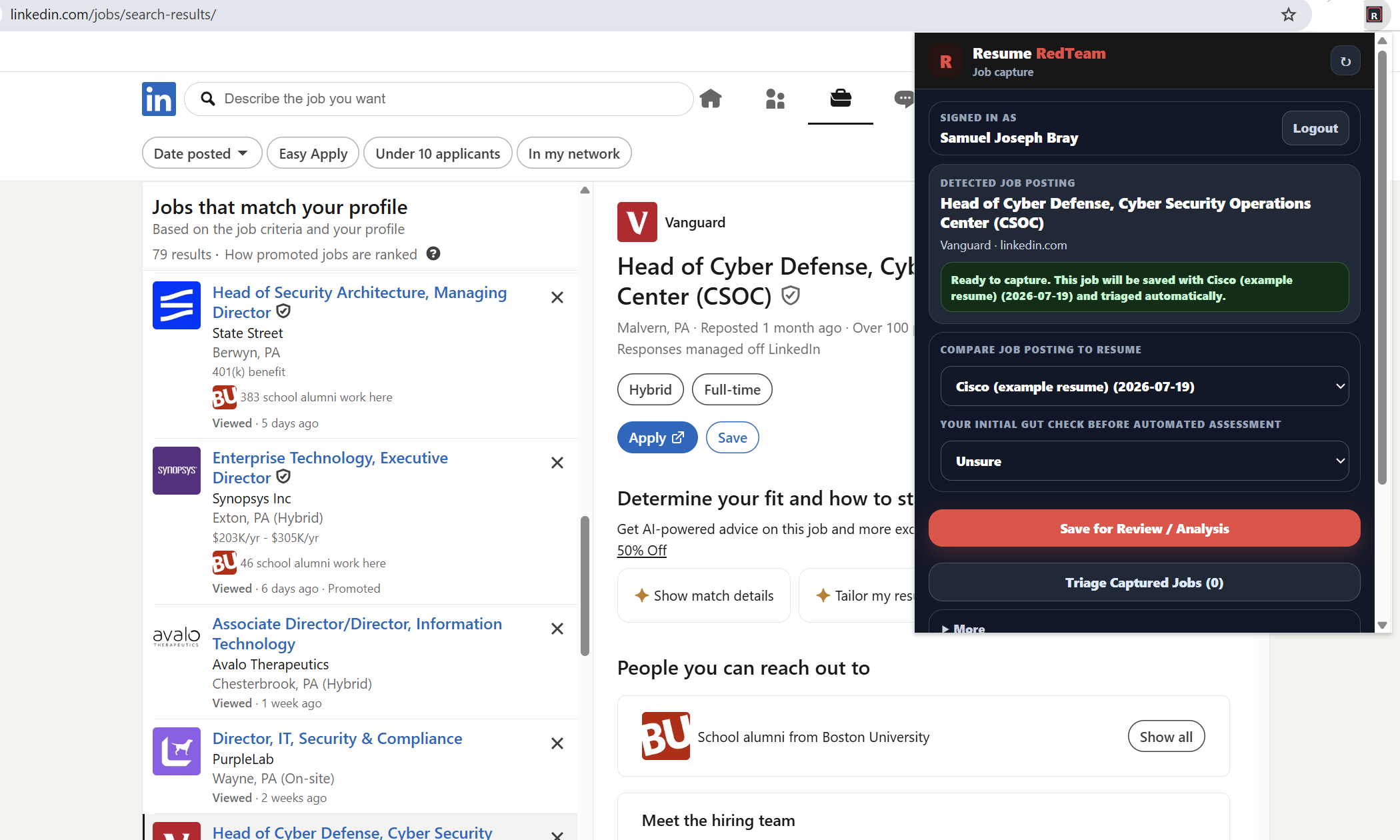This screenshot has height=840, width=1400.
Task: Click the State Street company logo
Action: (177, 305)
